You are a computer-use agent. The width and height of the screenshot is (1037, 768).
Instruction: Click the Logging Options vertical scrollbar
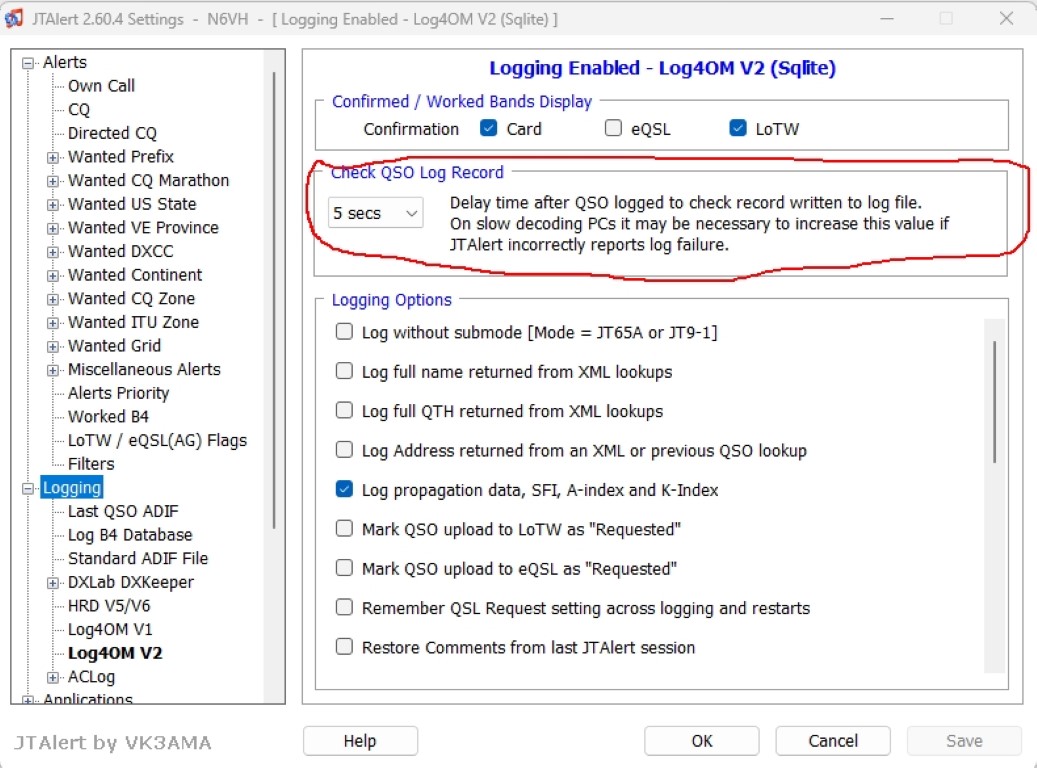click(x=994, y=402)
